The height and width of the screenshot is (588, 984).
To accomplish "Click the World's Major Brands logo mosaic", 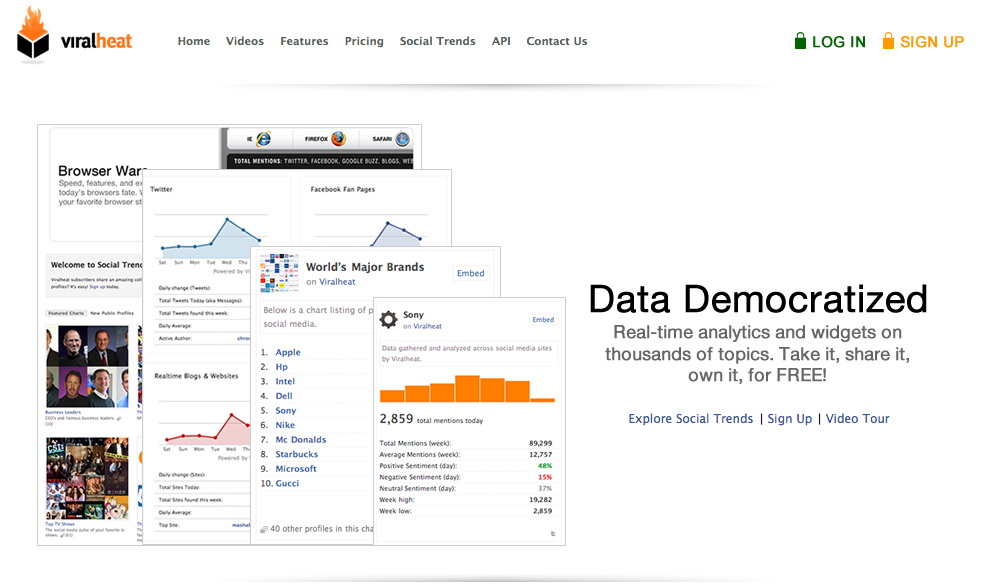I will click(x=279, y=273).
